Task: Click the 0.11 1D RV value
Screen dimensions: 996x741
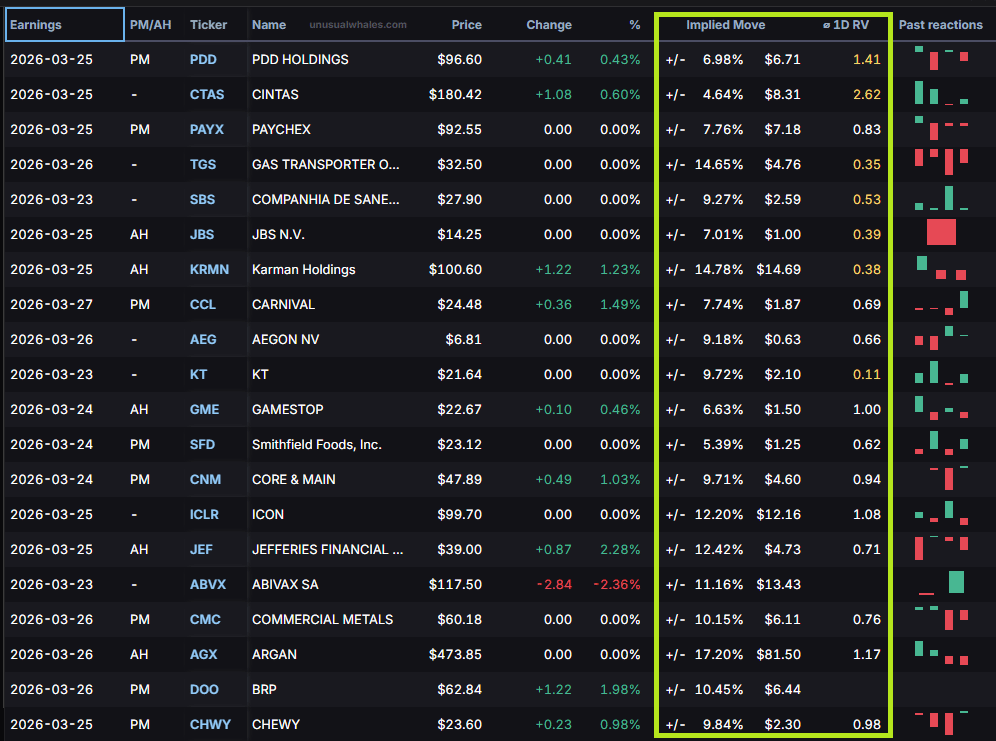Action: [x=866, y=374]
